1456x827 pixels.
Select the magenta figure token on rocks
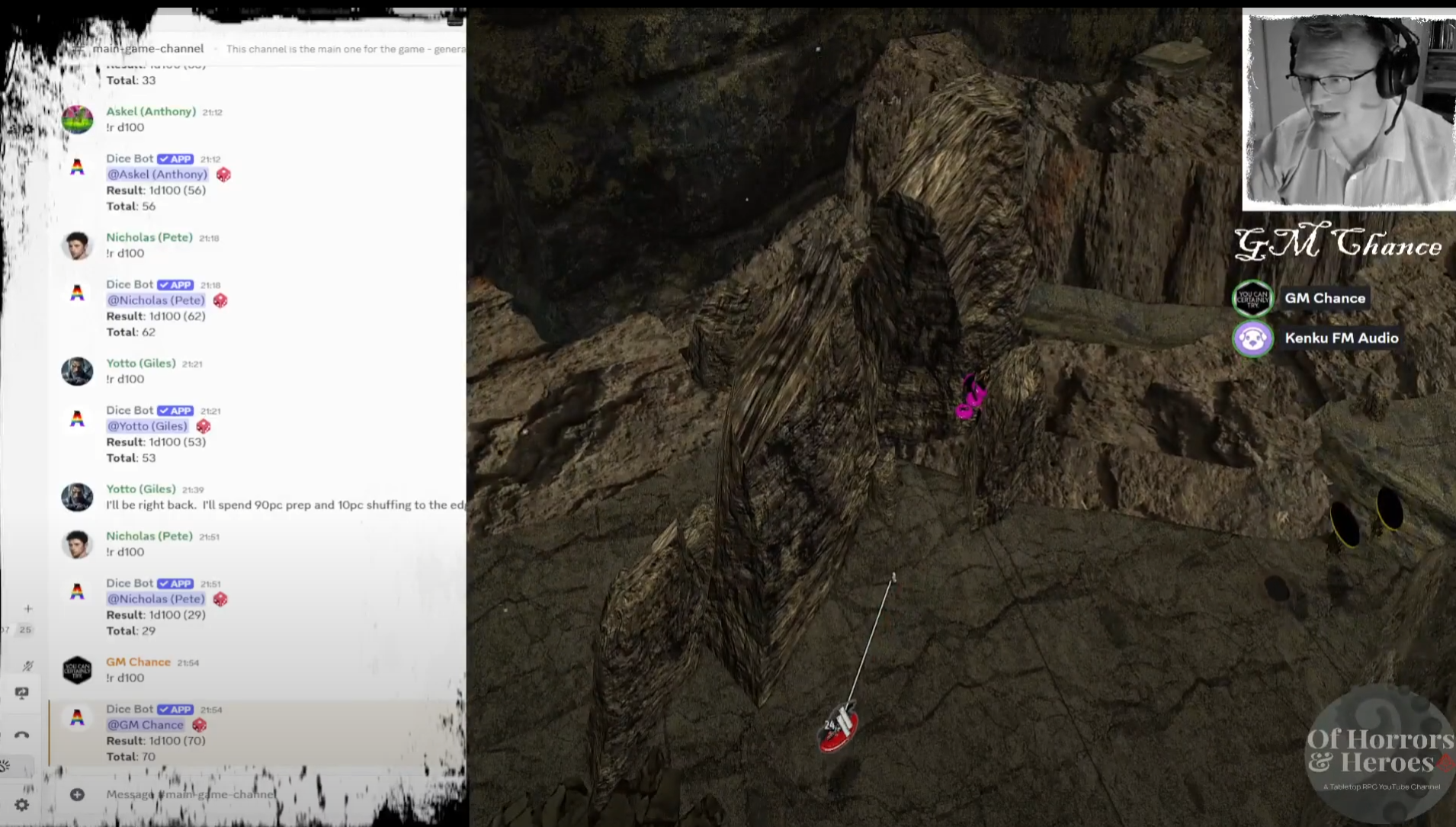(970, 397)
